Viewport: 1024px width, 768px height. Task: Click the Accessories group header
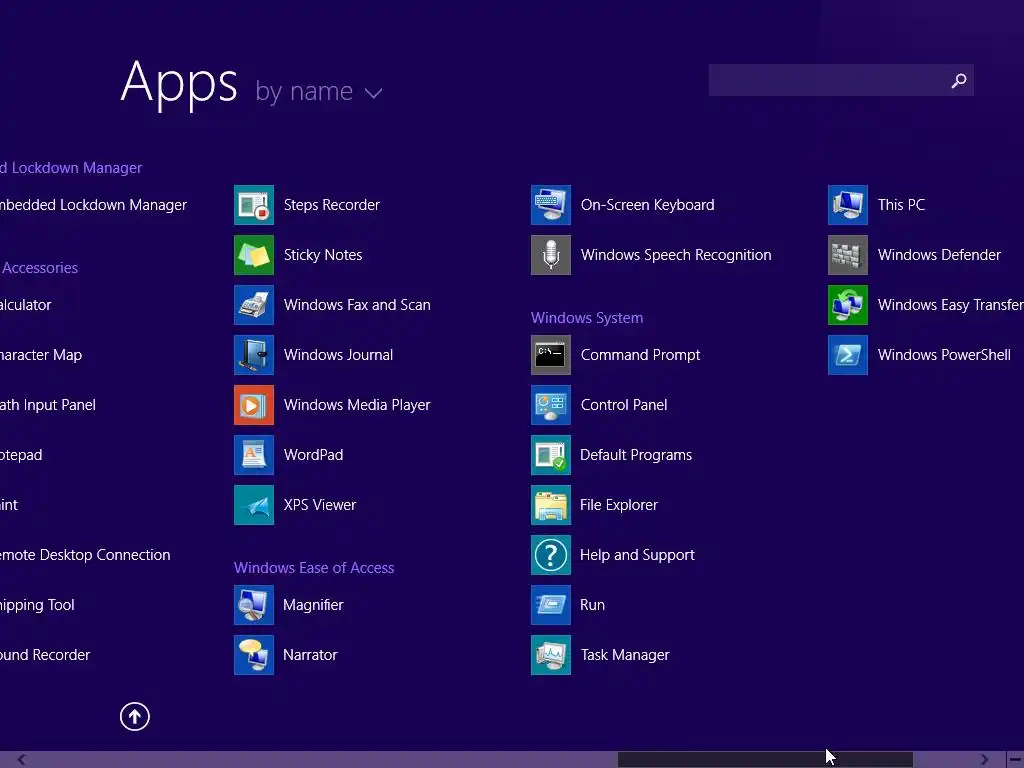pyautogui.click(x=39, y=268)
